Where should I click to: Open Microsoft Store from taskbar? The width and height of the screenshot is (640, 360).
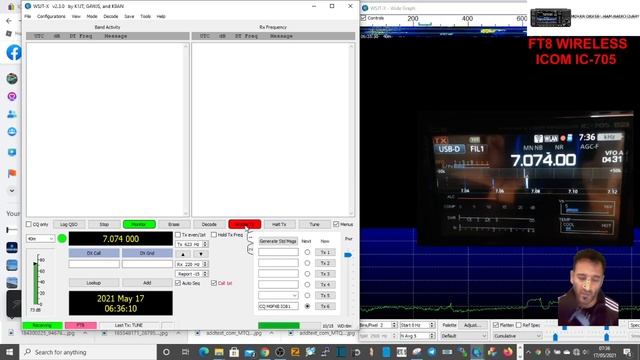(x=234, y=352)
